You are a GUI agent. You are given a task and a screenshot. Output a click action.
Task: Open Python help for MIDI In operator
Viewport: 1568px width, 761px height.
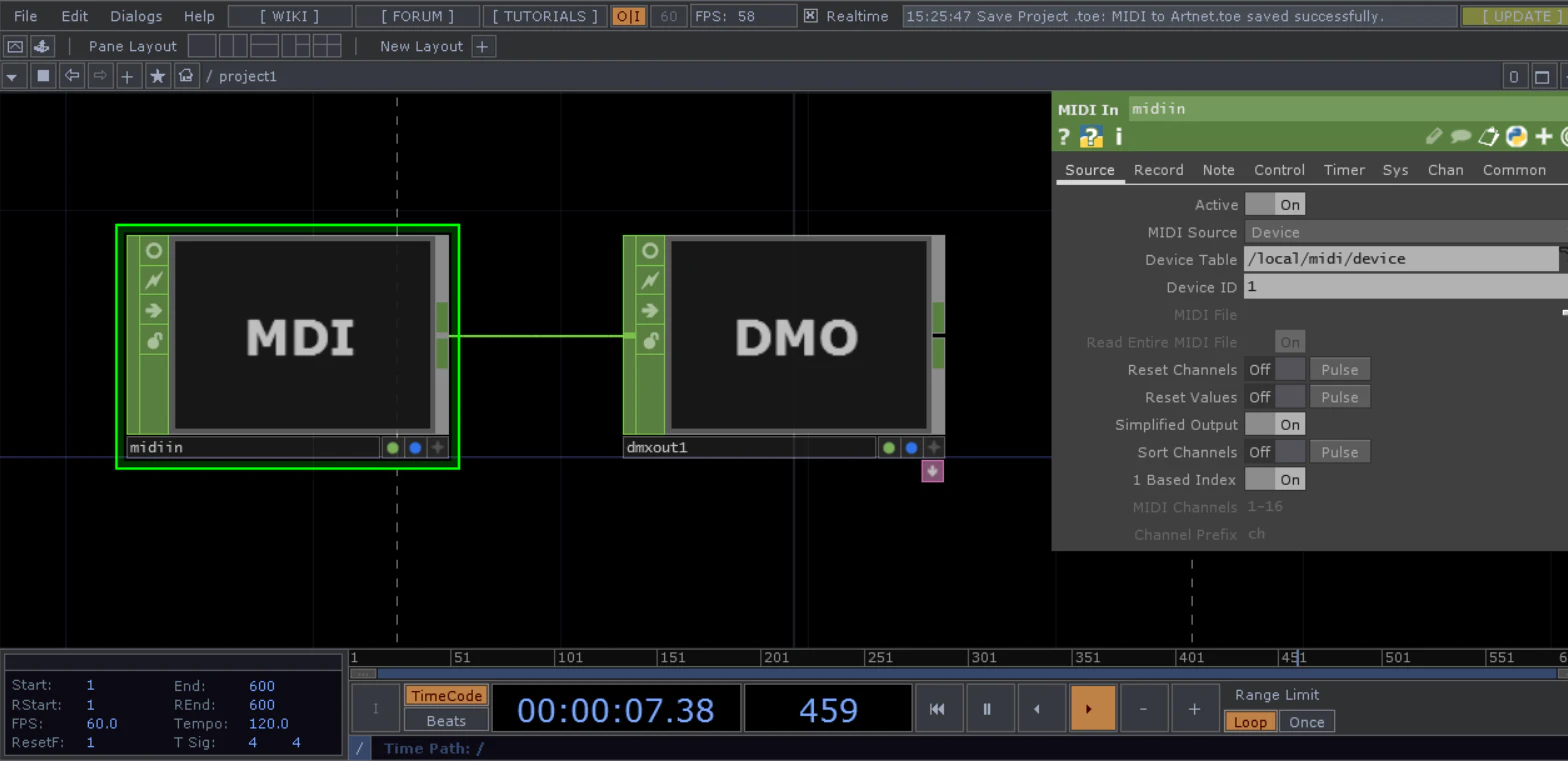click(1091, 137)
